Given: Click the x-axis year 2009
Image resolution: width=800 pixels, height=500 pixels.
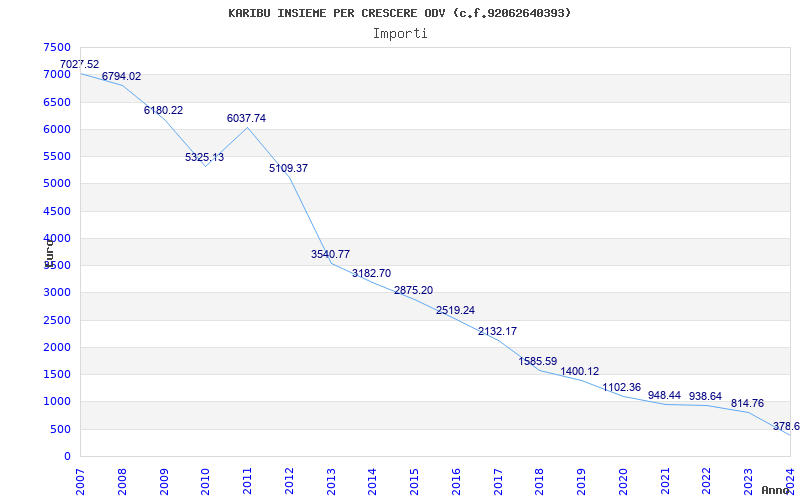Looking at the screenshot, I should pyautogui.click(x=164, y=482).
